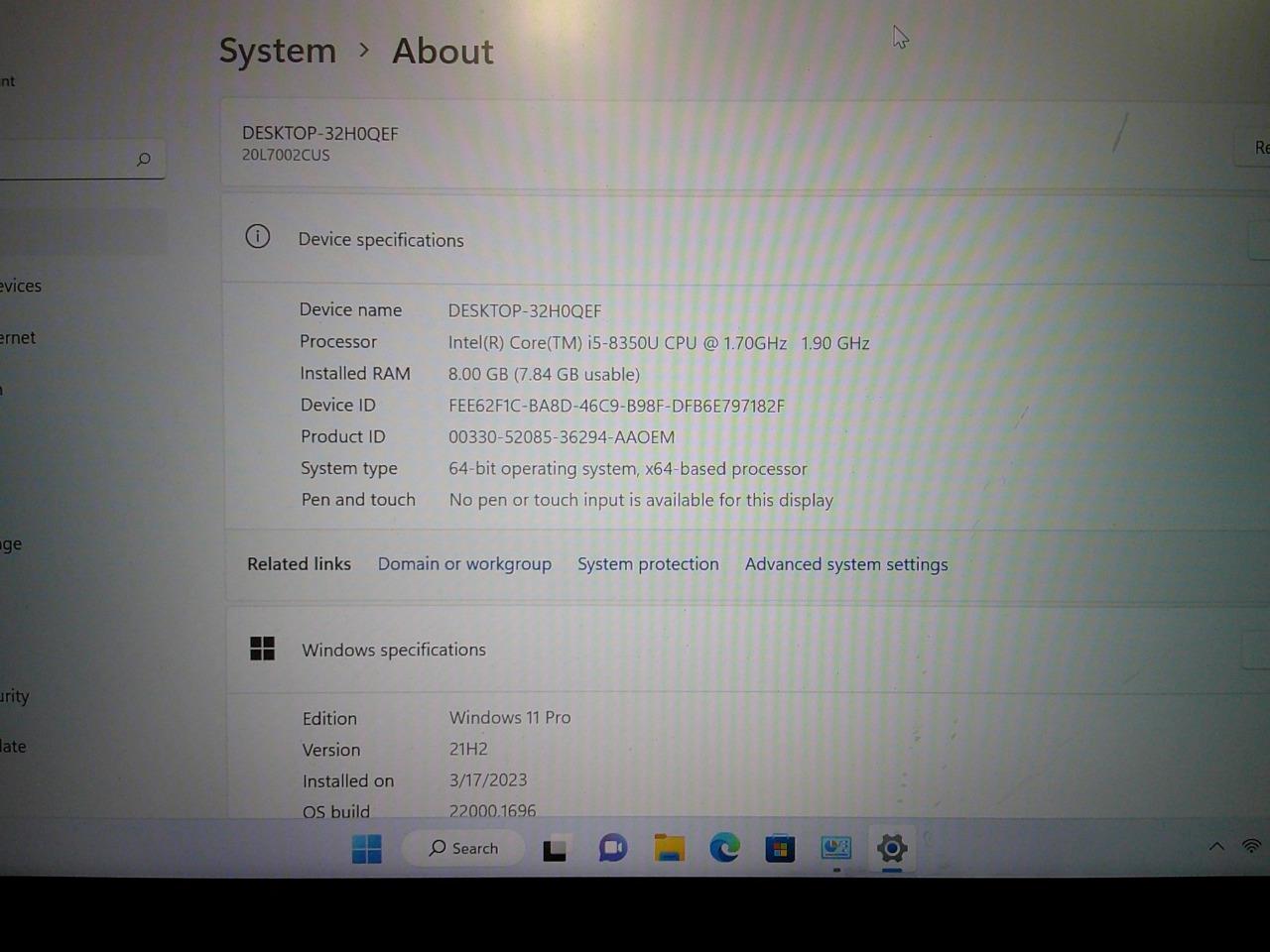Viewport: 1270px width, 952px height.
Task: Open Microsoft Store from the taskbar
Action: tap(780, 849)
